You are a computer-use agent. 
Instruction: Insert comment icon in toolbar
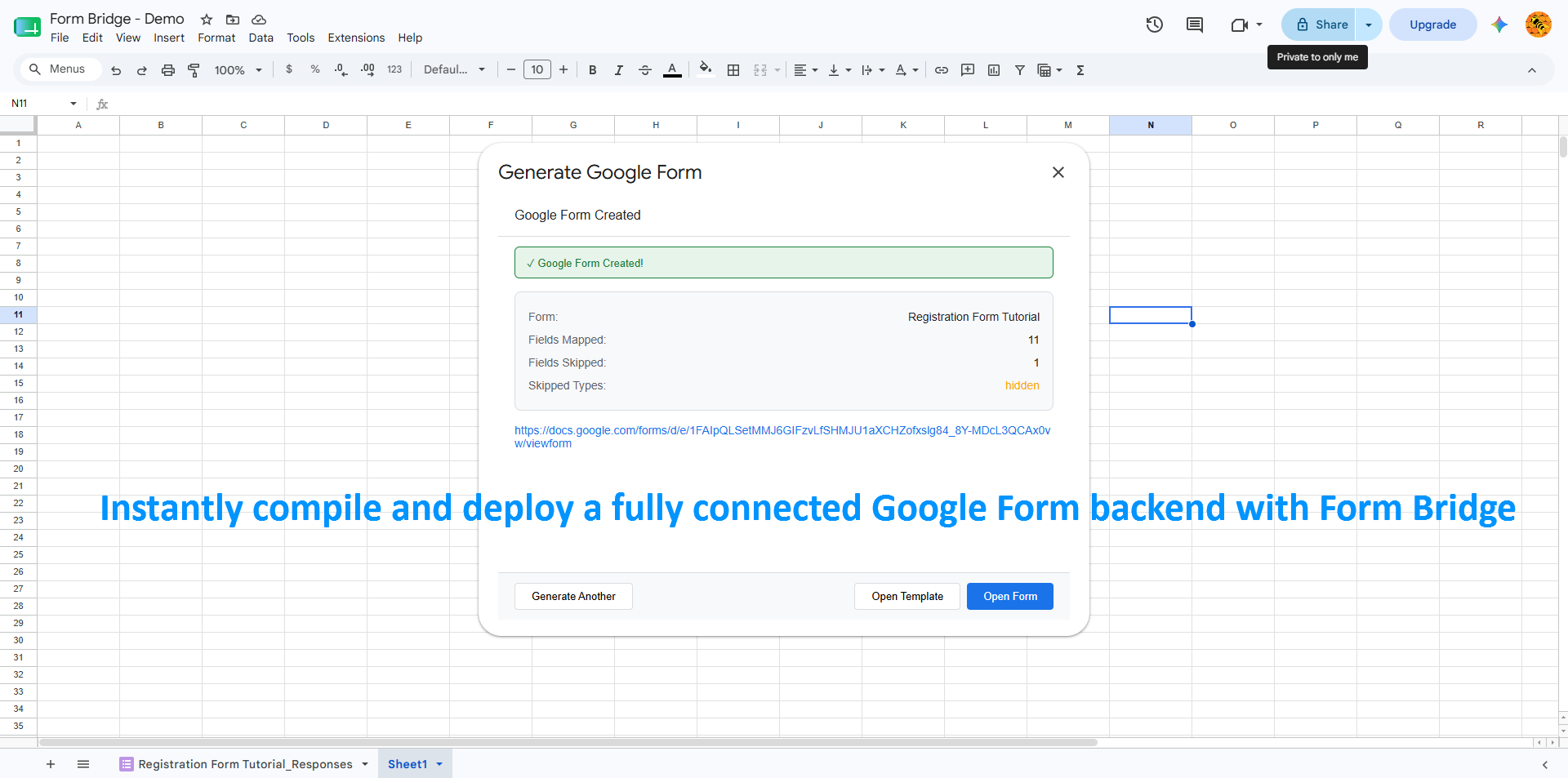click(x=968, y=70)
